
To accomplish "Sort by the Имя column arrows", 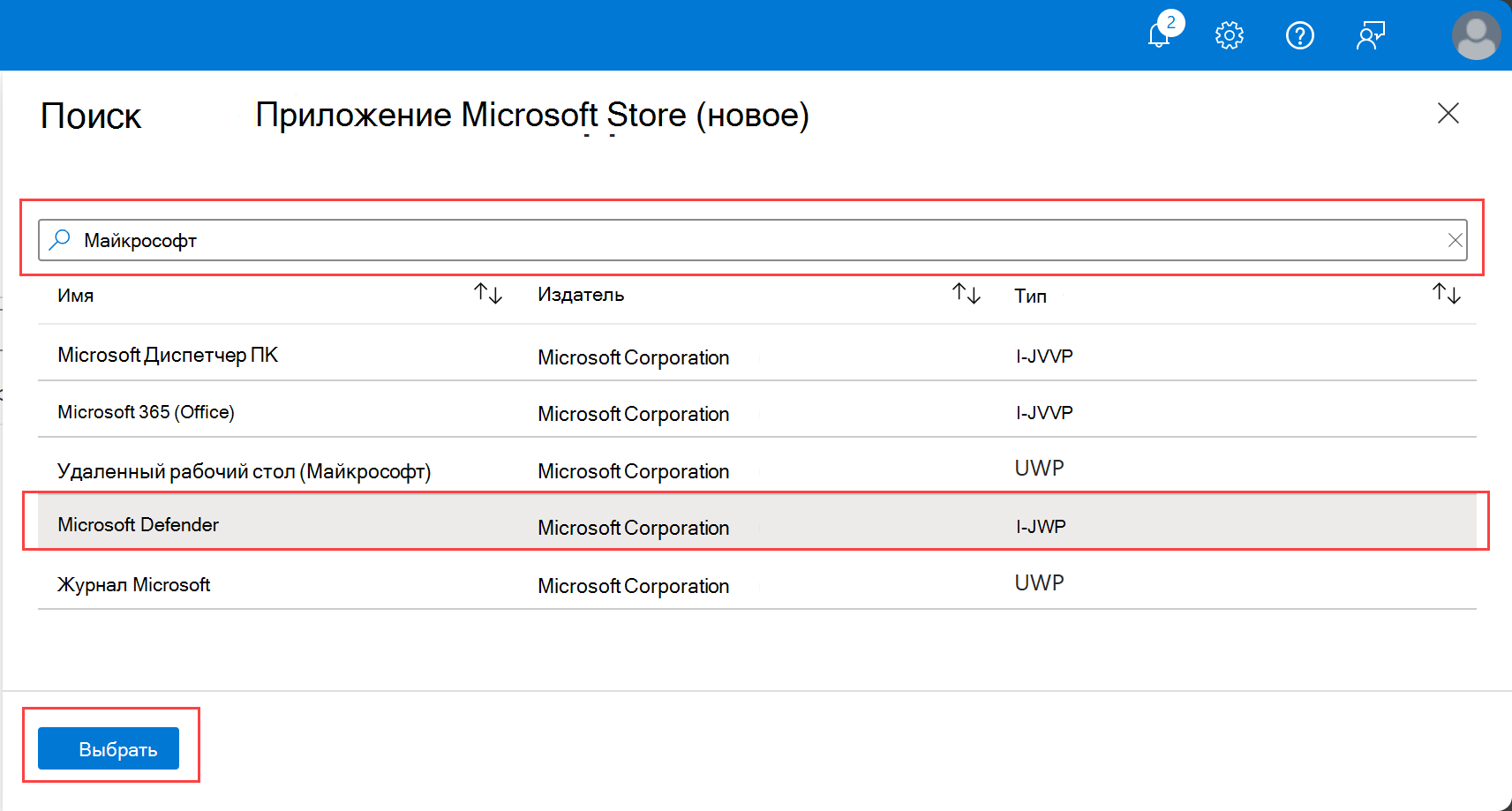I will tap(488, 294).
